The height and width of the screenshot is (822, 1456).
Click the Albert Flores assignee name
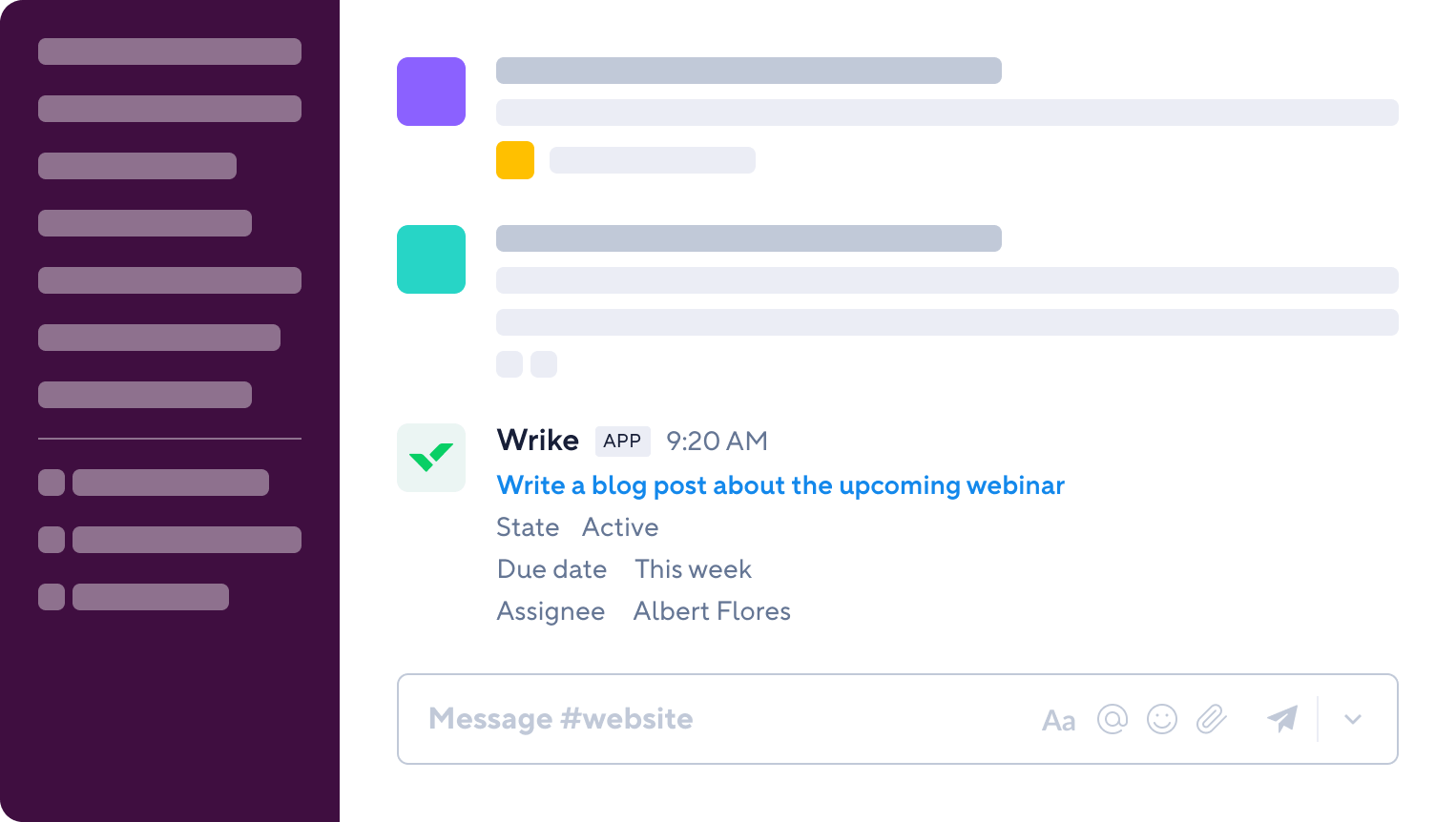pos(712,611)
